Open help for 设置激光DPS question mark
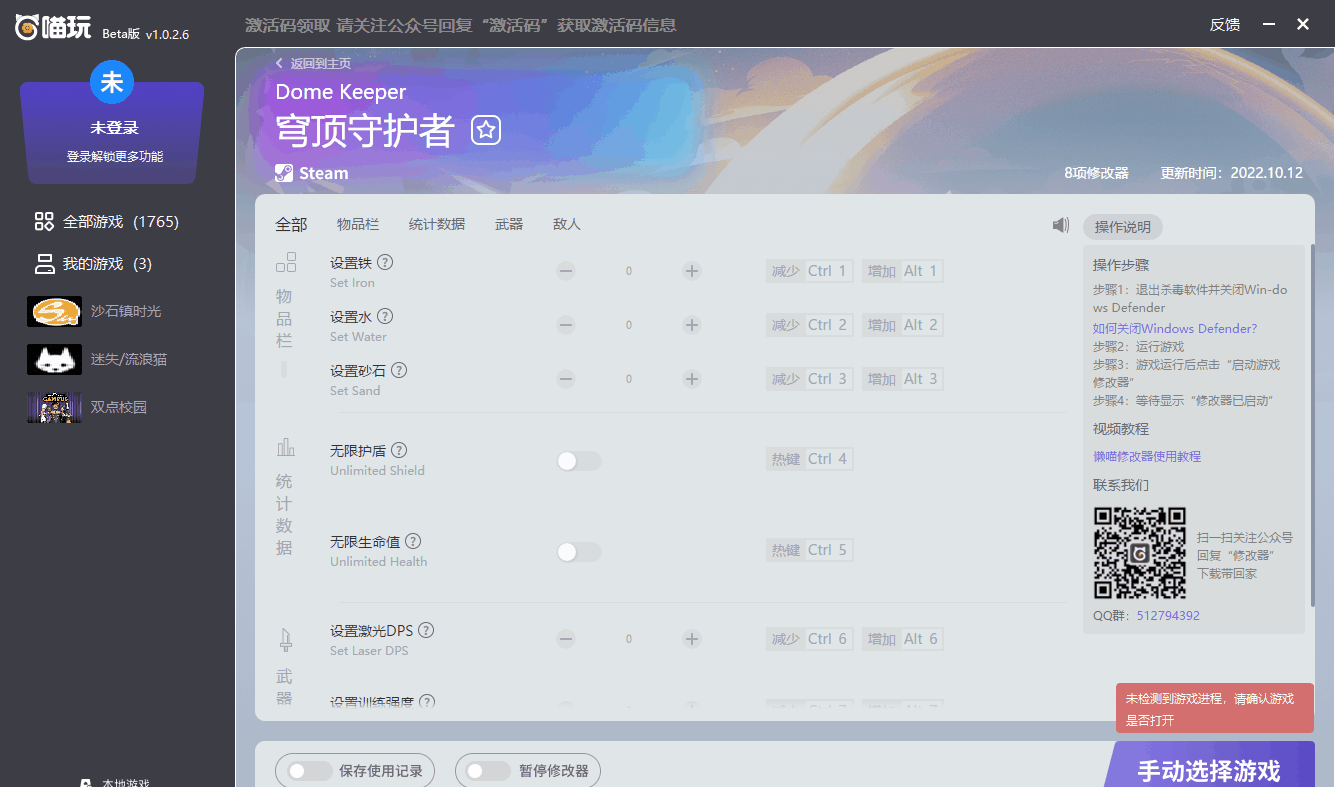Viewport: 1335px width, 787px height. coord(426,631)
